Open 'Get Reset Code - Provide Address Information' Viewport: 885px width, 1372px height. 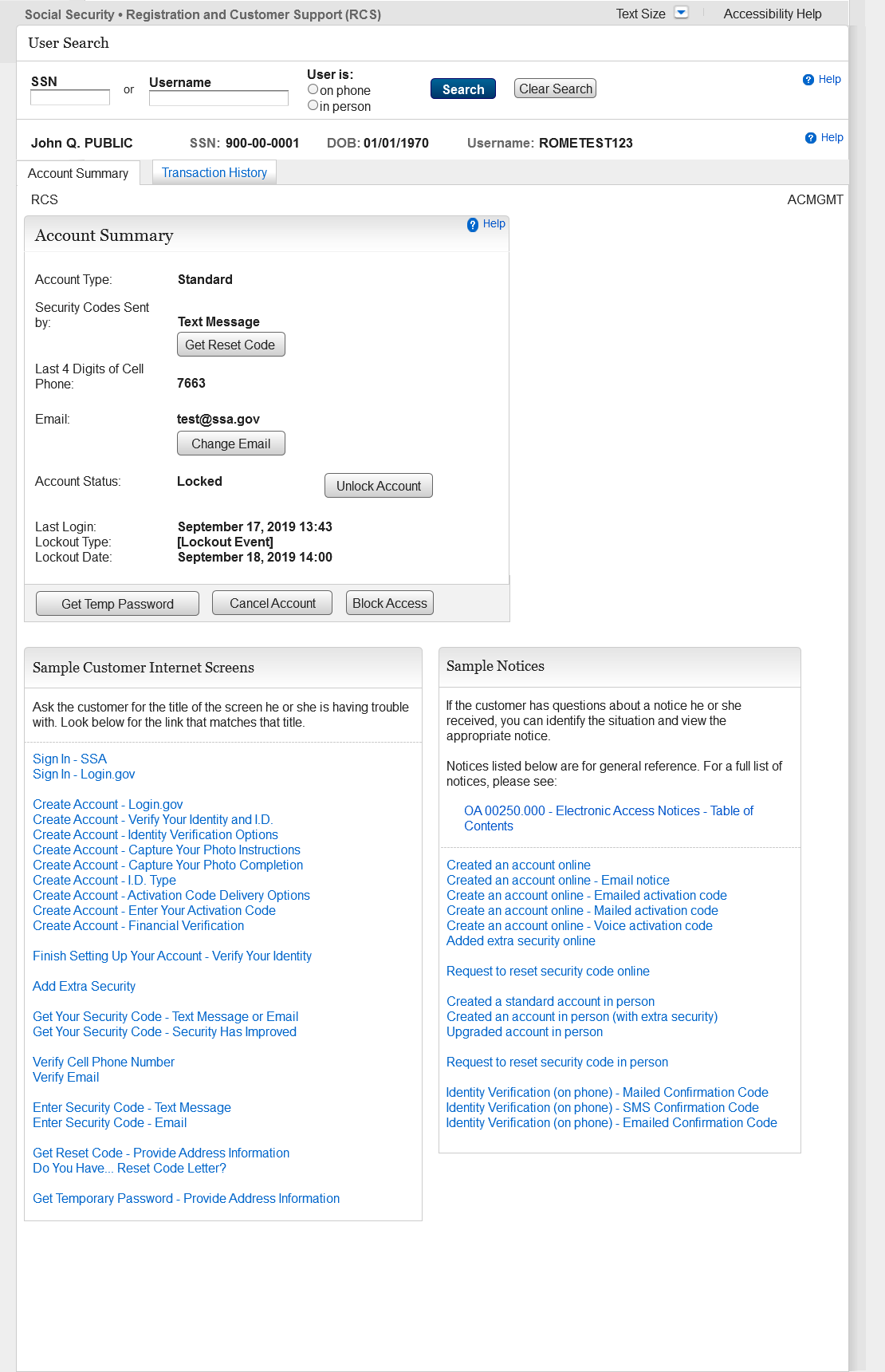(x=161, y=1153)
